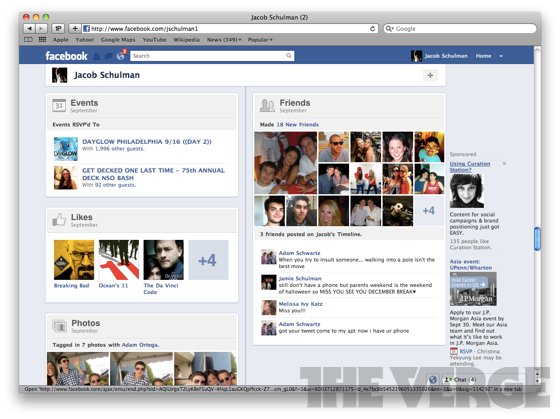Reload the page with the refresh icon
This screenshot has width=560, height=419.
[372, 29]
